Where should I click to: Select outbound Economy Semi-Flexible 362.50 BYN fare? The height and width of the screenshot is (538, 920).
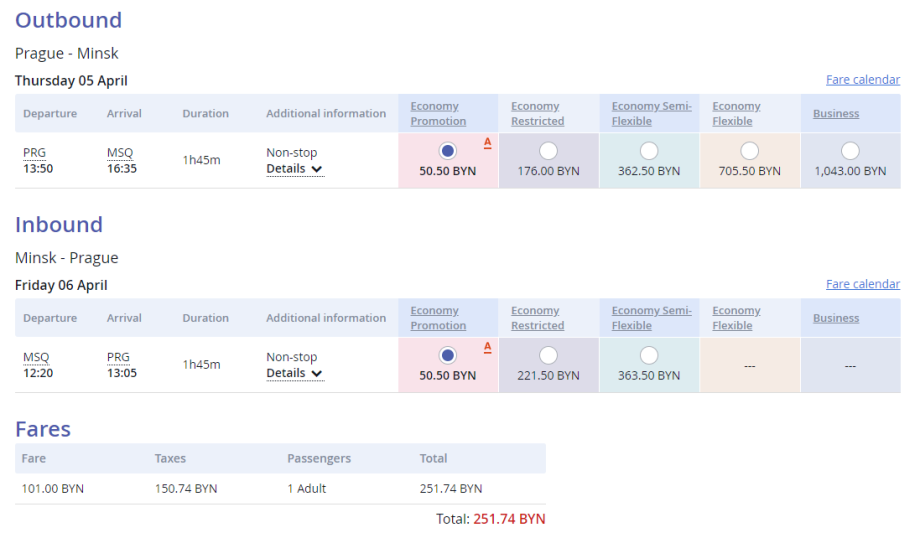tap(649, 151)
